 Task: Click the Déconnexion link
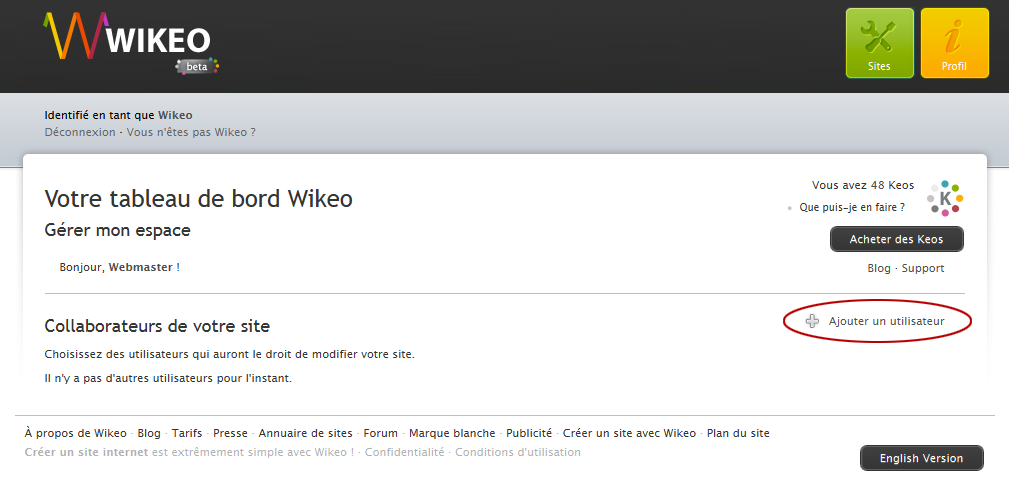pos(80,132)
